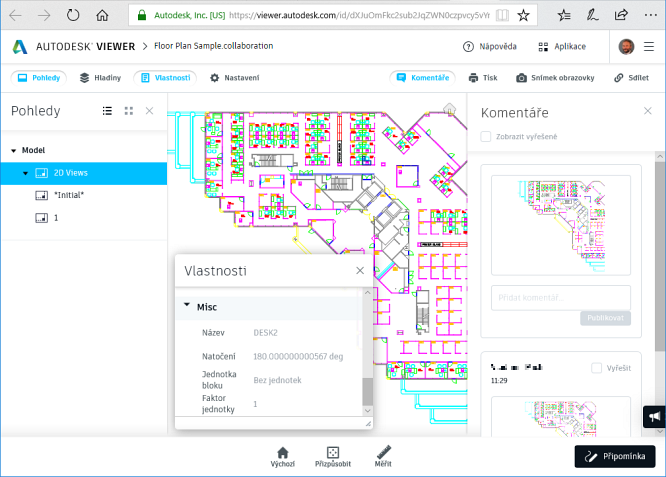Open the favorites hub icon
666x477 pixels.
coord(564,16)
